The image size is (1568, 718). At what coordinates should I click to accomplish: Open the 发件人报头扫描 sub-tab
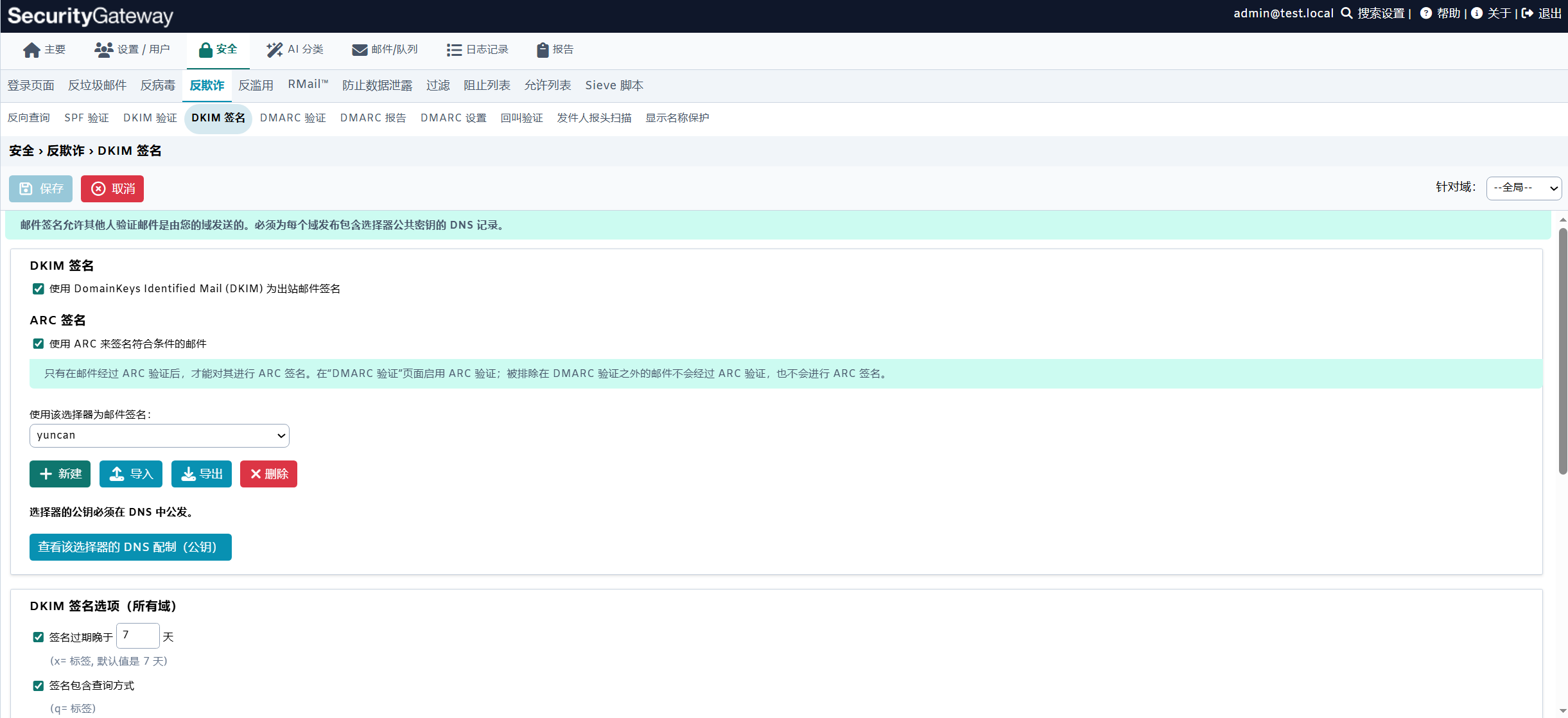(594, 118)
